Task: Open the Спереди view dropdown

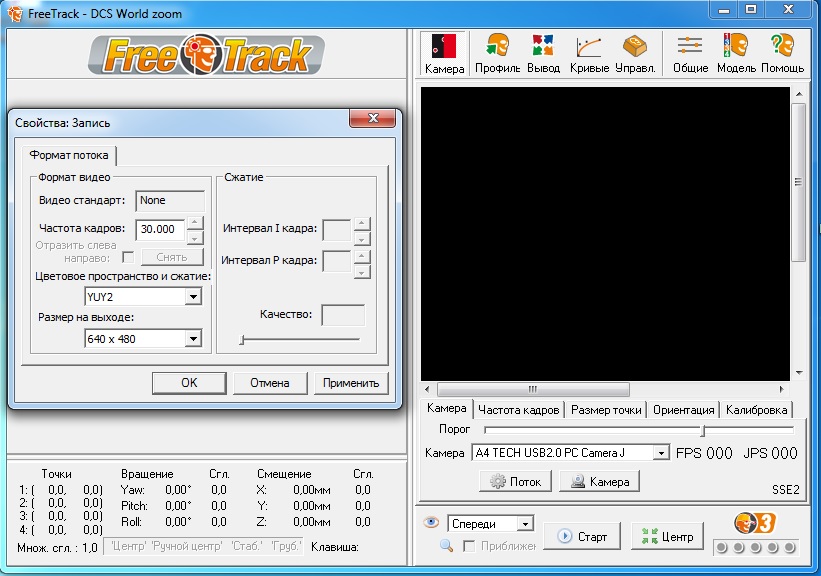Action: click(525, 524)
